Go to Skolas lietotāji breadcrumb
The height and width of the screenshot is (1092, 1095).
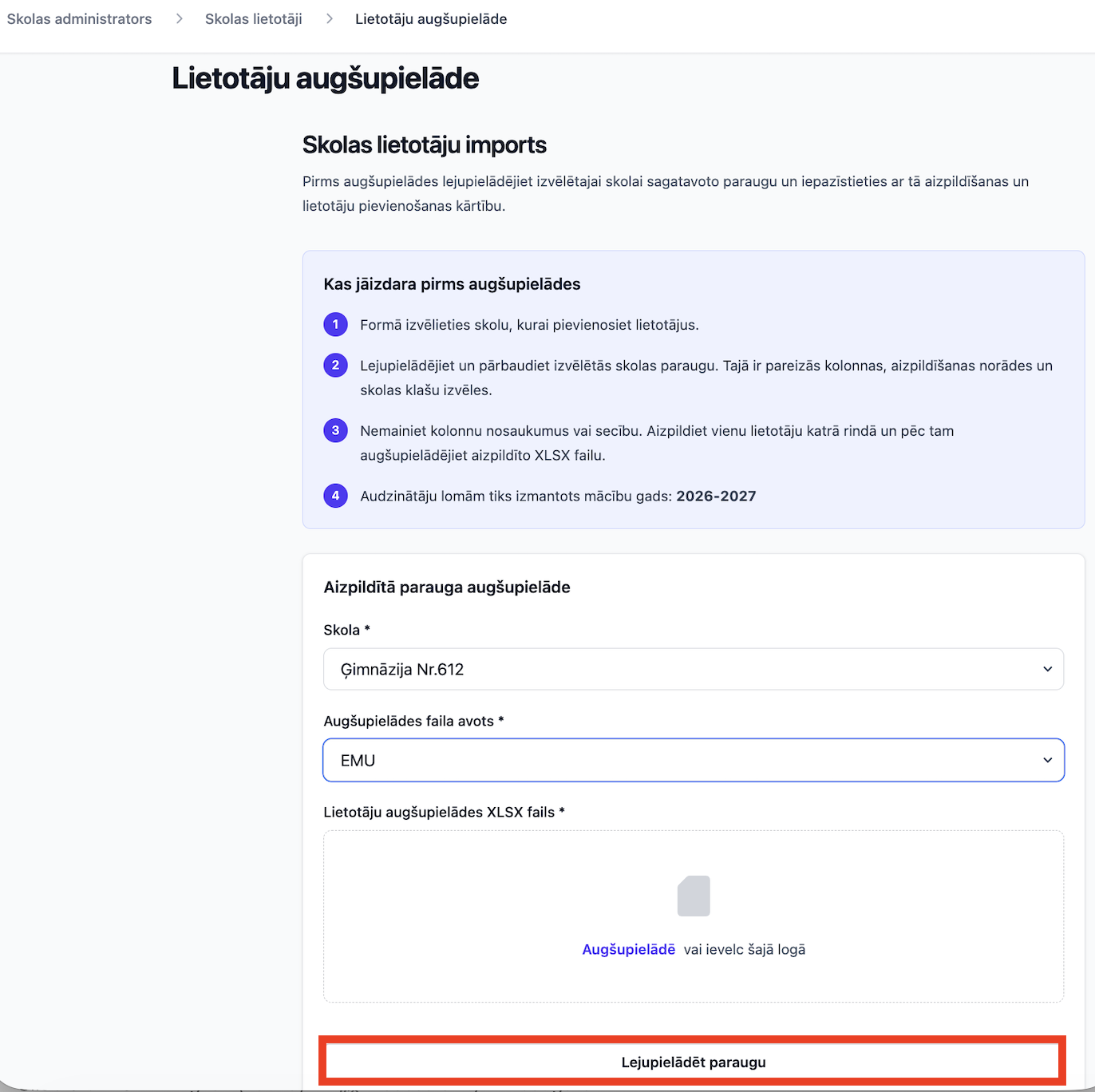(x=254, y=18)
